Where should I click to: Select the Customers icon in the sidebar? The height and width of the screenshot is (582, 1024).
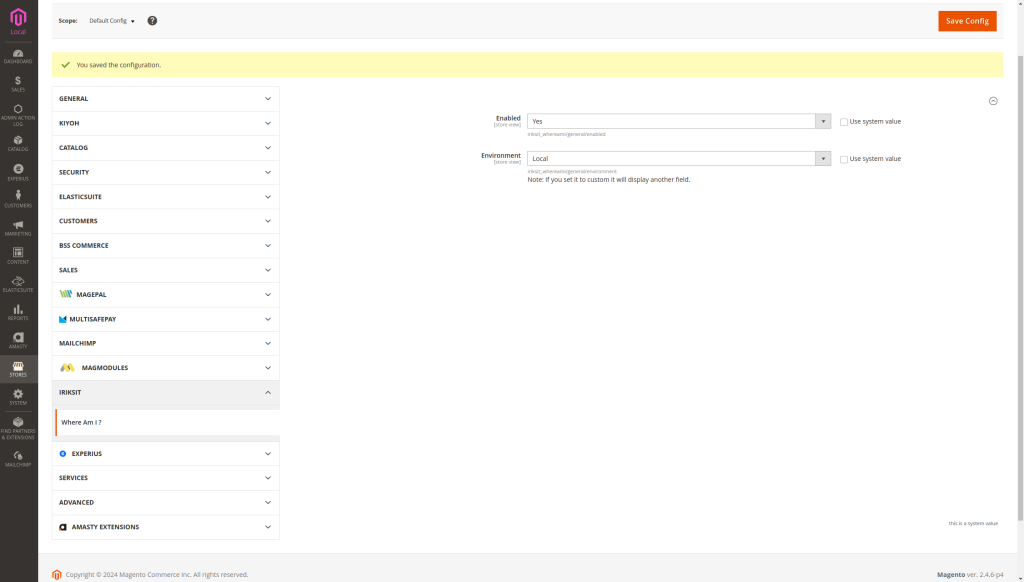[18, 197]
